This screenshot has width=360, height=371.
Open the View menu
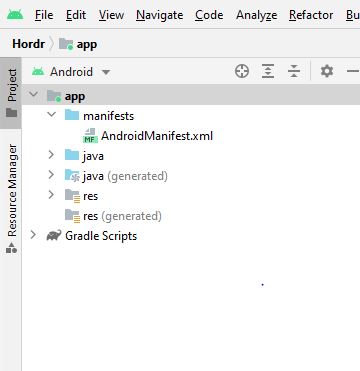[111, 15]
